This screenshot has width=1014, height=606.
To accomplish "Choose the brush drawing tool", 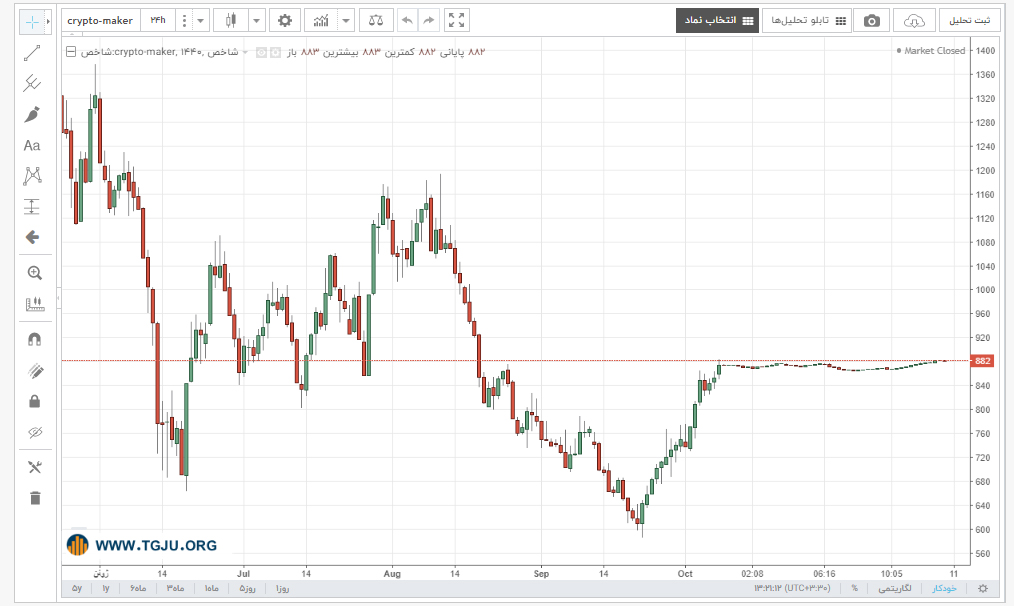I will pos(32,114).
